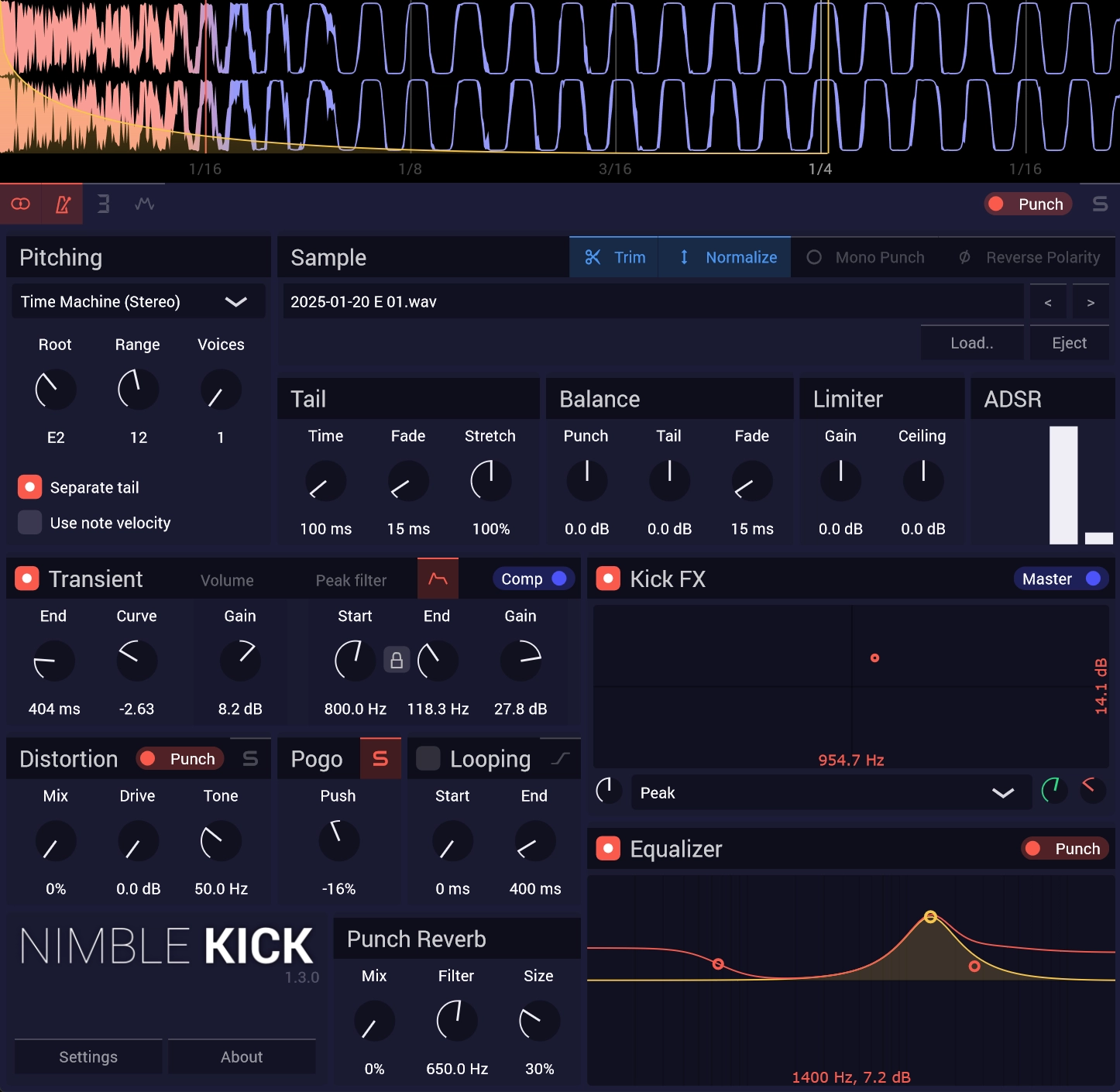Click the scissors Trim button
This screenshot has width=1120, height=1092.
[614, 257]
